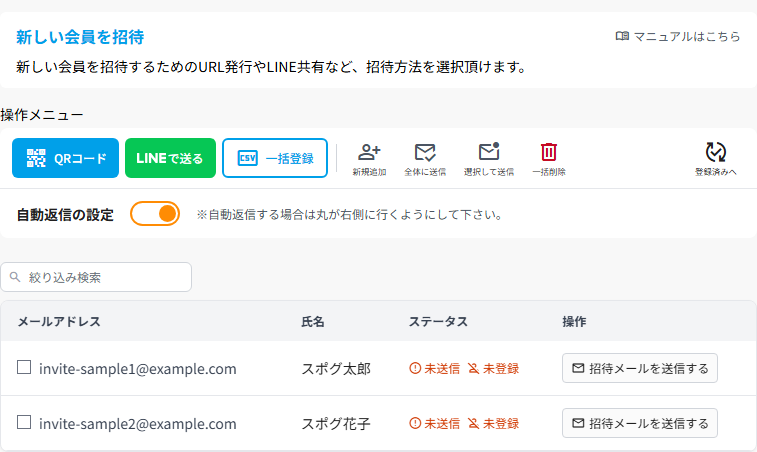Check the box for invite-sample1@example.com
Image resolution: width=757 pixels, height=452 pixels.
pyautogui.click(x=24, y=367)
